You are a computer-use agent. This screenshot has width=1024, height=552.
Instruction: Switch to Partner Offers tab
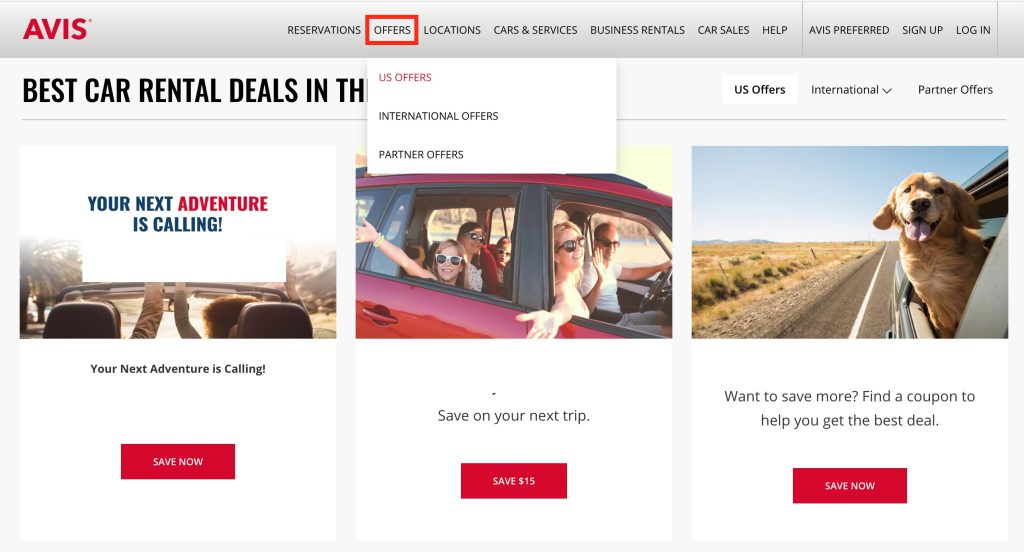[x=955, y=89]
